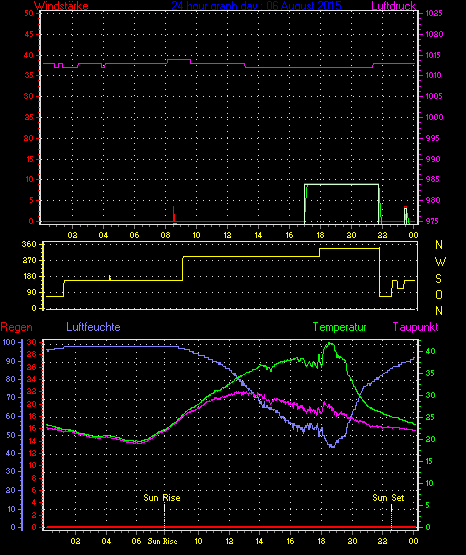Click the Sun Rise marker line
The width and height of the screenshot is (466, 555).
(165, 516)
